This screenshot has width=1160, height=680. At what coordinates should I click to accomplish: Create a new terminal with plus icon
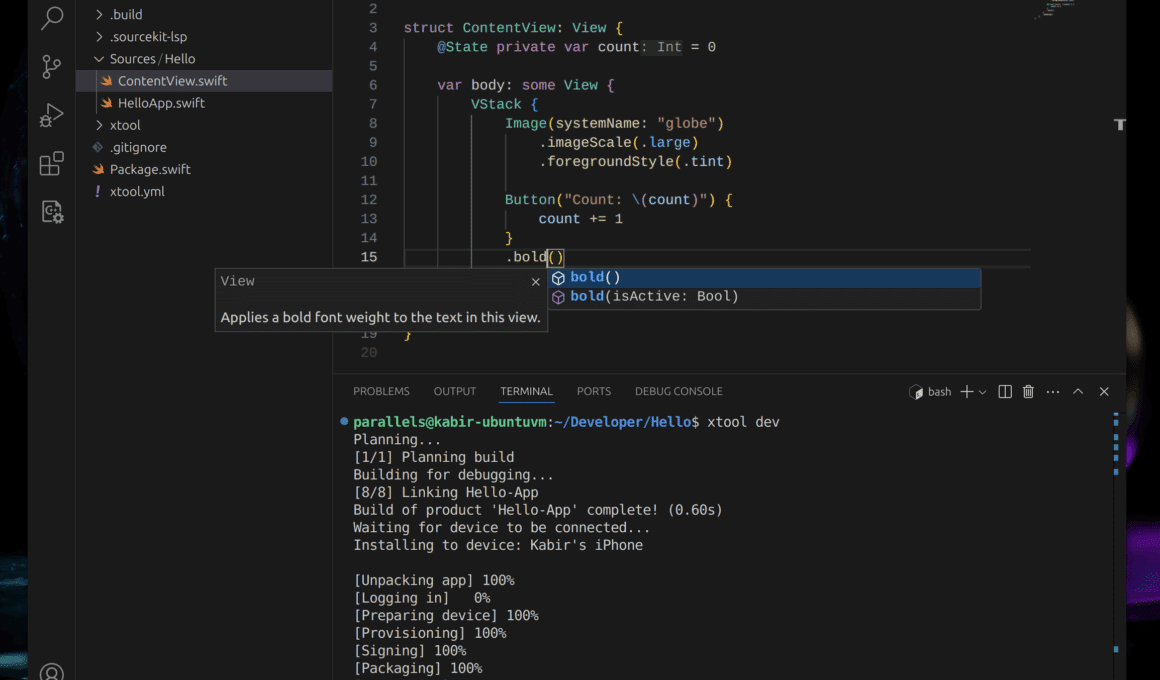966,392
